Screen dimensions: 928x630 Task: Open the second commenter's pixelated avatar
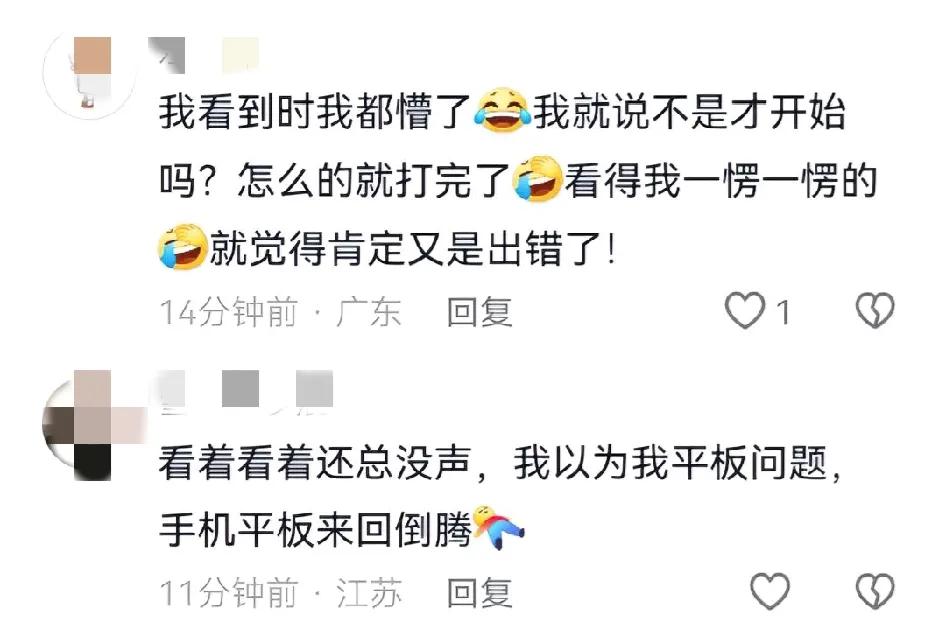click(x=90, y=425)
